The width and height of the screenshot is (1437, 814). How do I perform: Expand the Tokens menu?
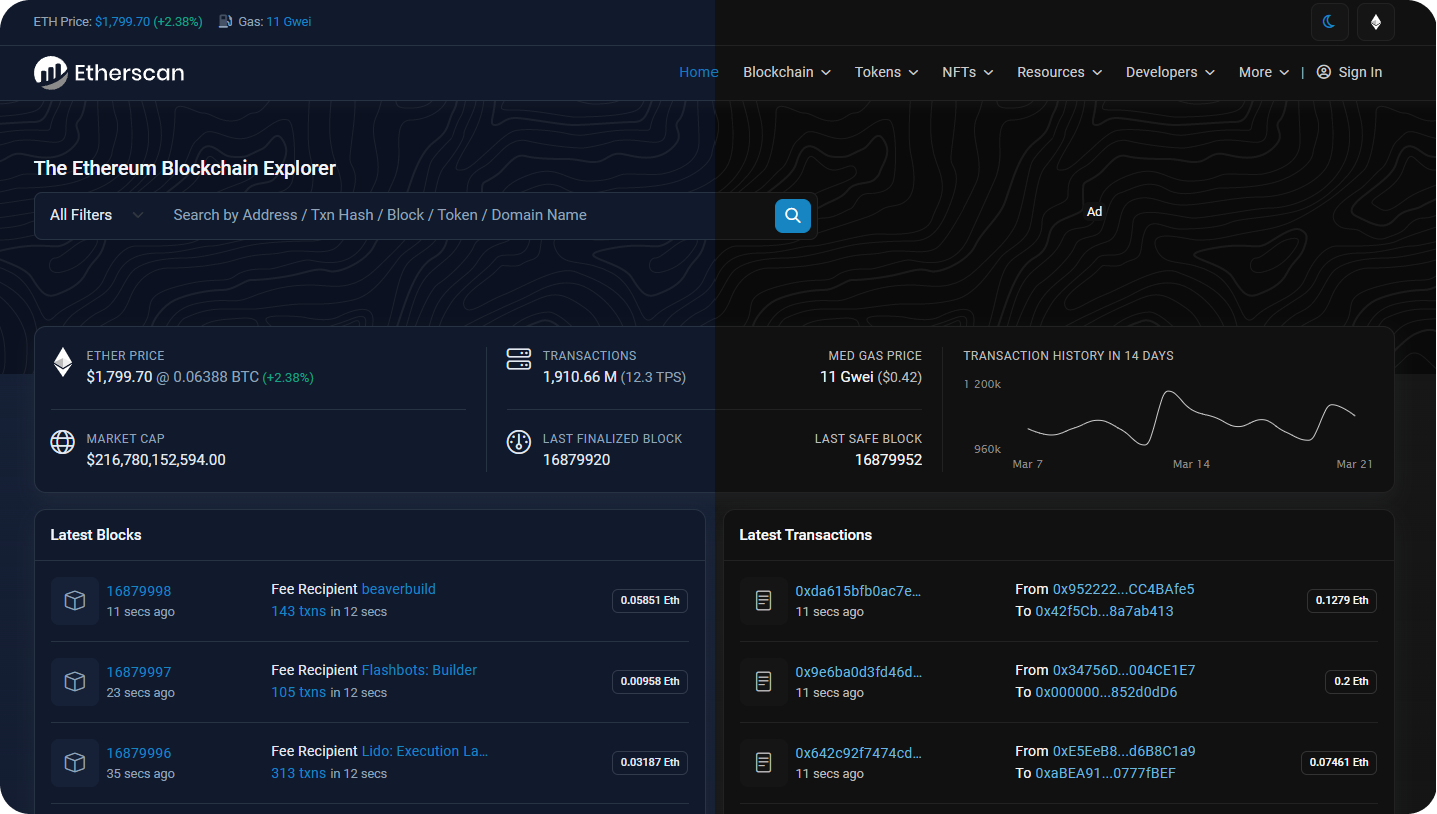[886, 72]
